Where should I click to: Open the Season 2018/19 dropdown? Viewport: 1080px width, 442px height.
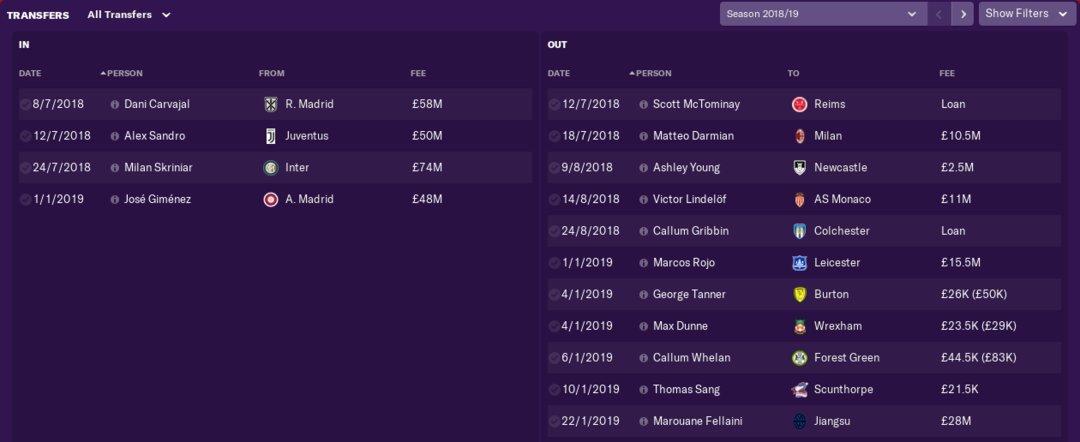coord(821,14)
